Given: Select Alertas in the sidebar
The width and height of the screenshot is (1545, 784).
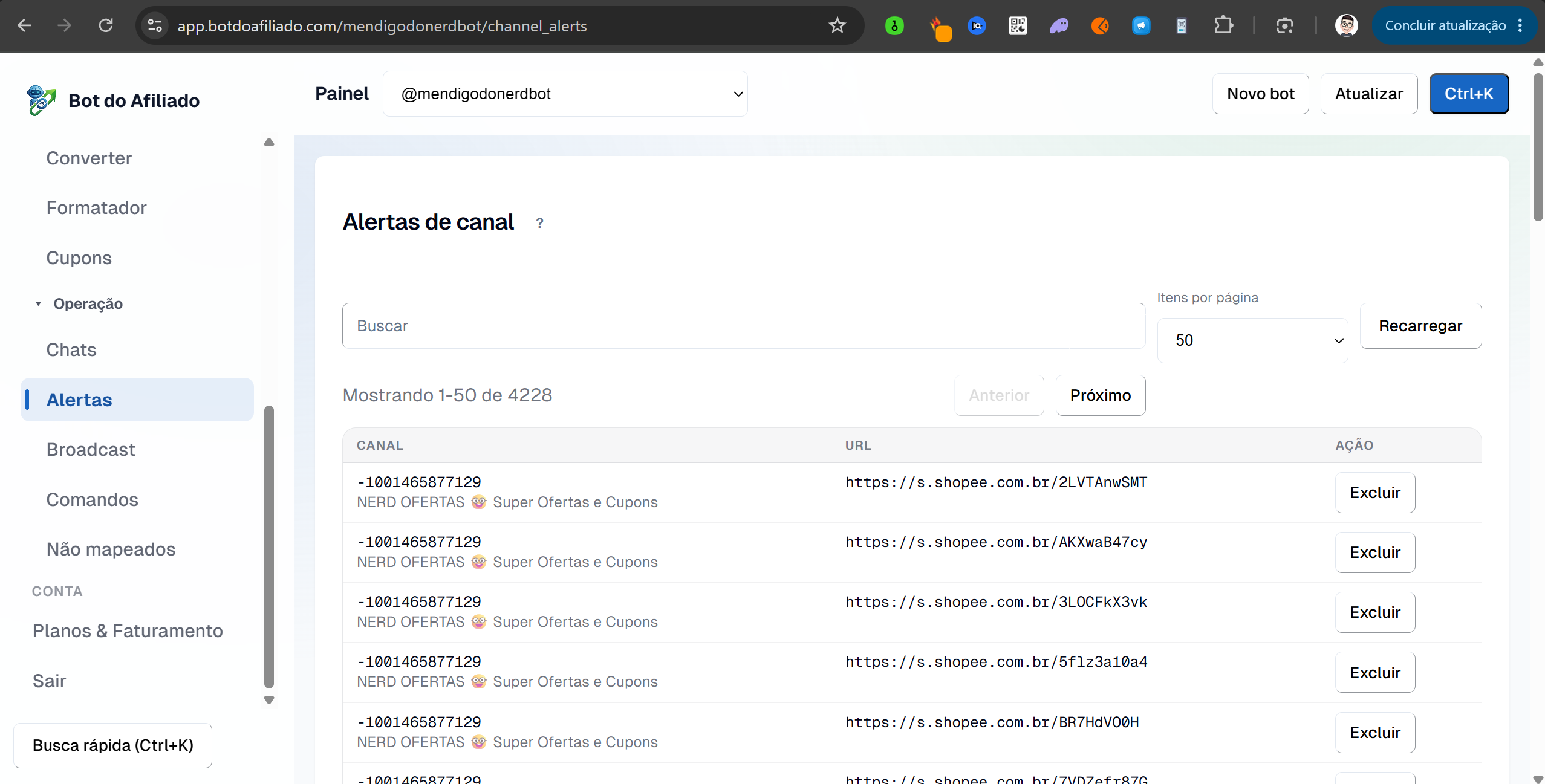Looking at the screenshot, I should pos(137,400).
